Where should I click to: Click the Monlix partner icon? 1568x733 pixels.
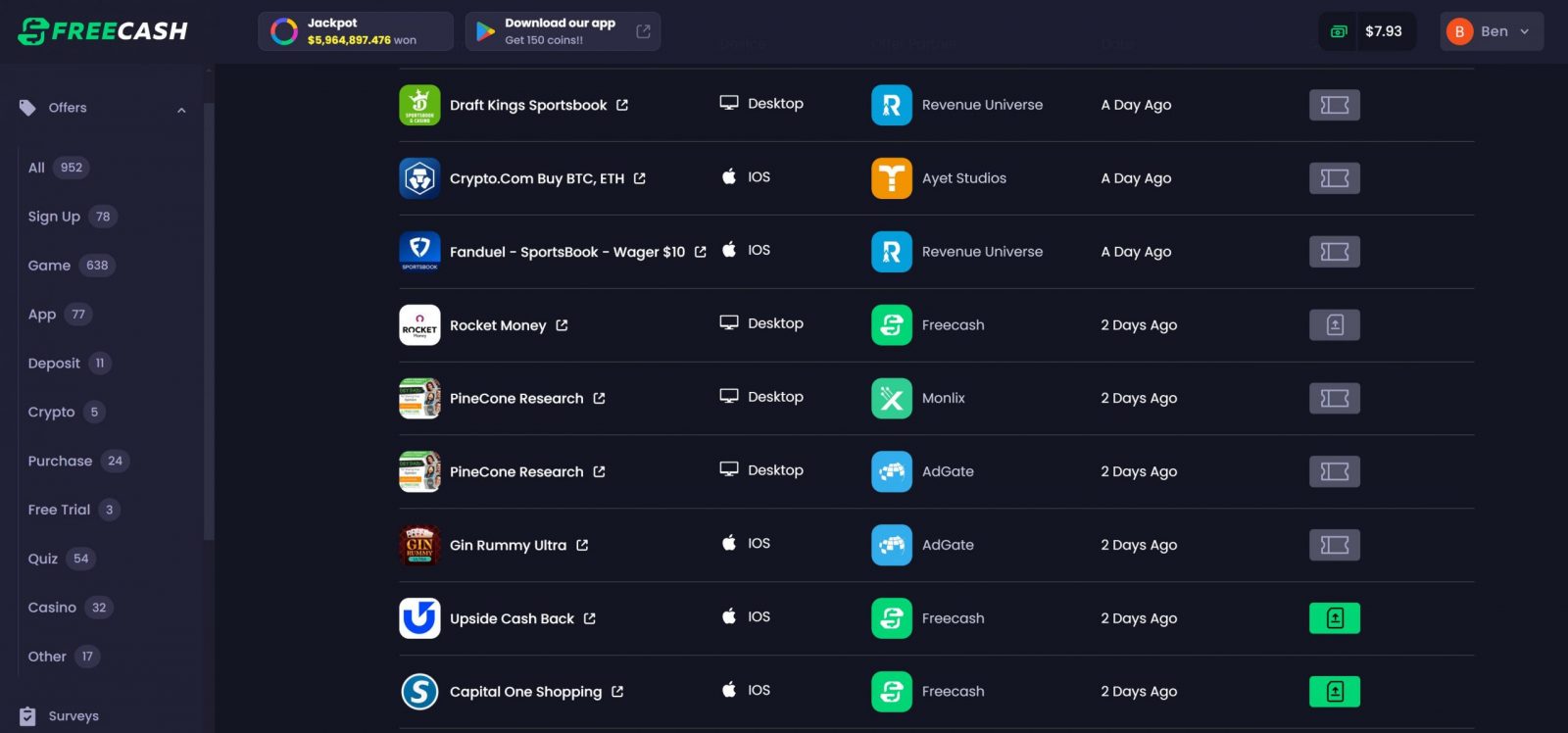click(892, 399)
